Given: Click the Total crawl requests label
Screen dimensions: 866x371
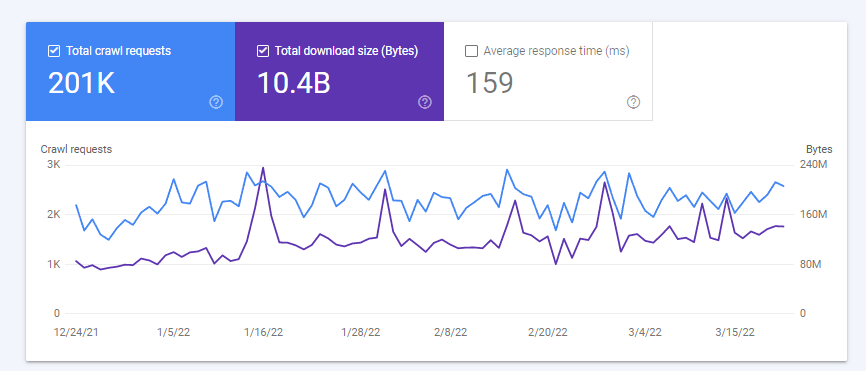Looking at the screenshot, I should [x=118, y=51].
